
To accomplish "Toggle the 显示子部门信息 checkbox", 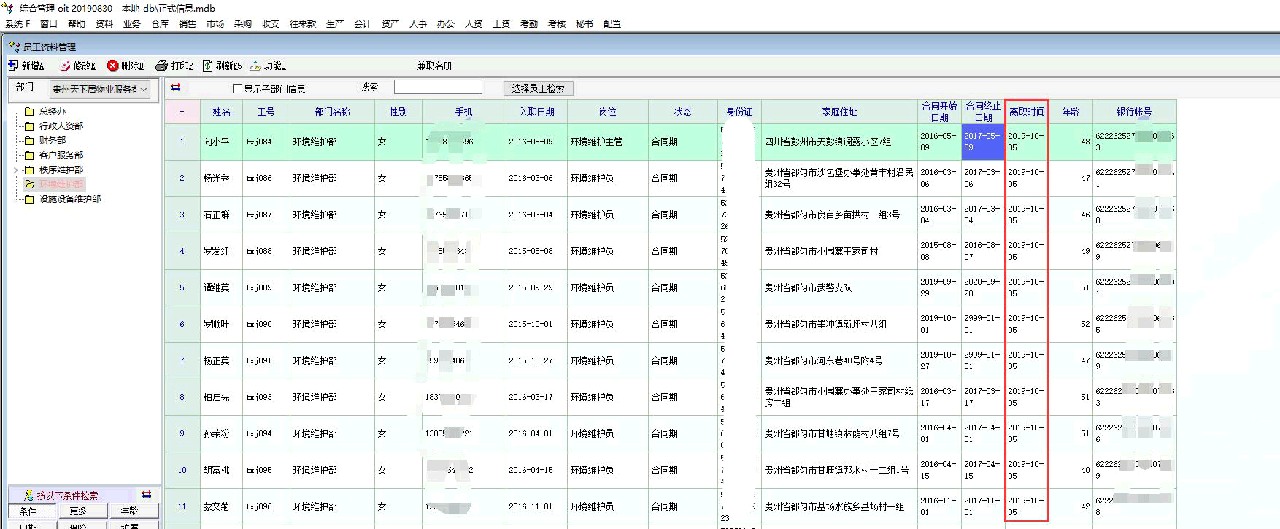I will coord(237,89).
